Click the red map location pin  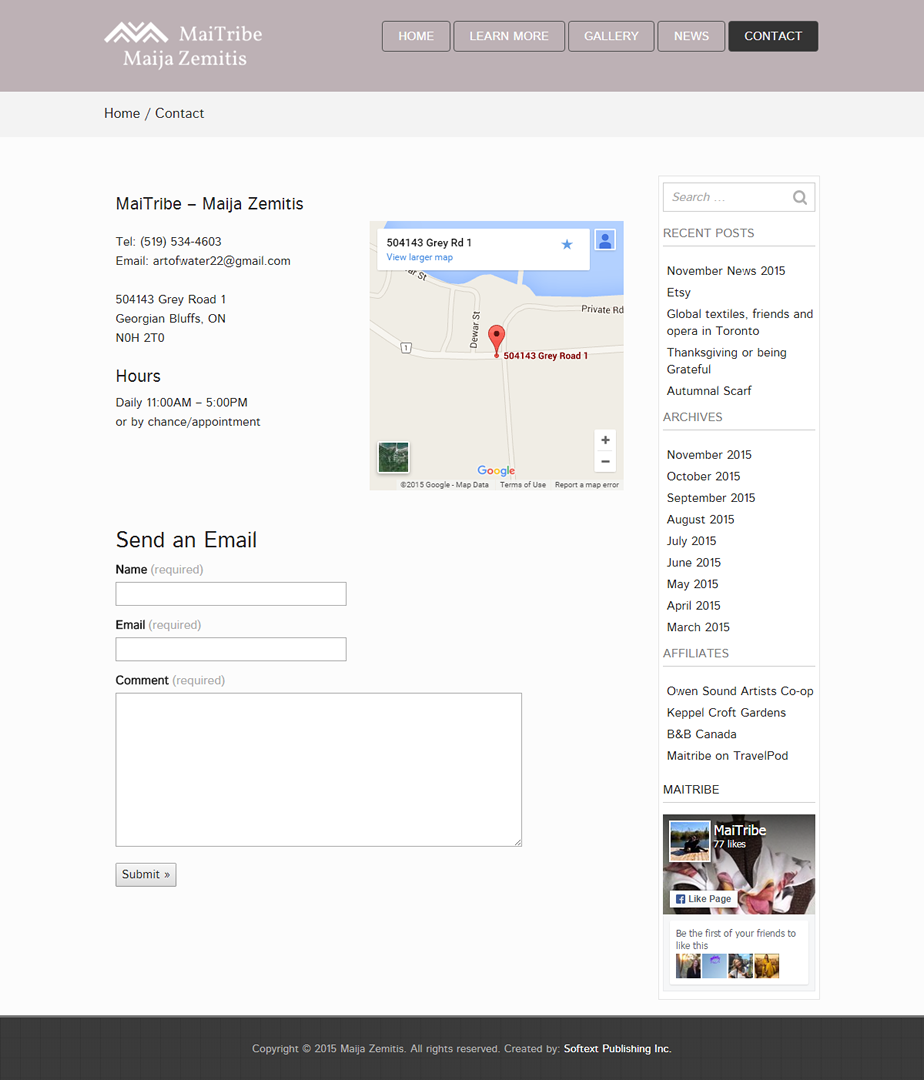tap(496, 341)
